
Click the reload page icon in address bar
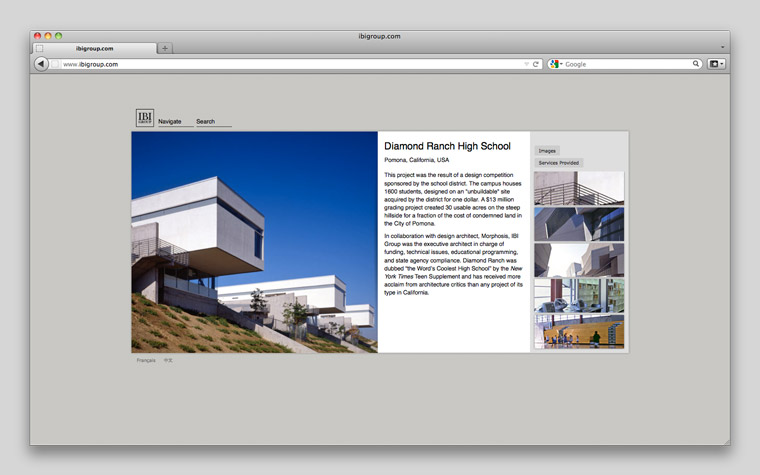536,64
